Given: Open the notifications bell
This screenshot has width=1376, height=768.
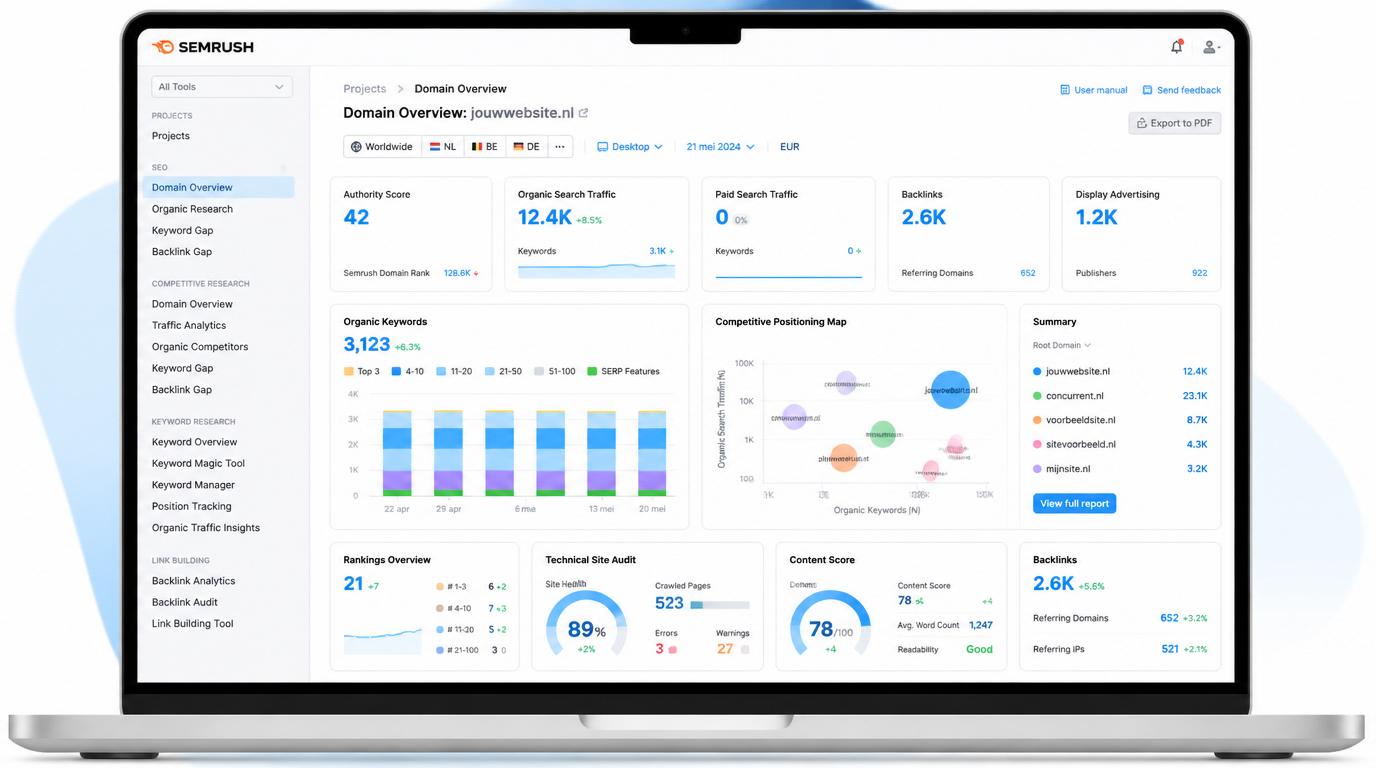Looking at the screenshot, I should tap(1177, 47).
